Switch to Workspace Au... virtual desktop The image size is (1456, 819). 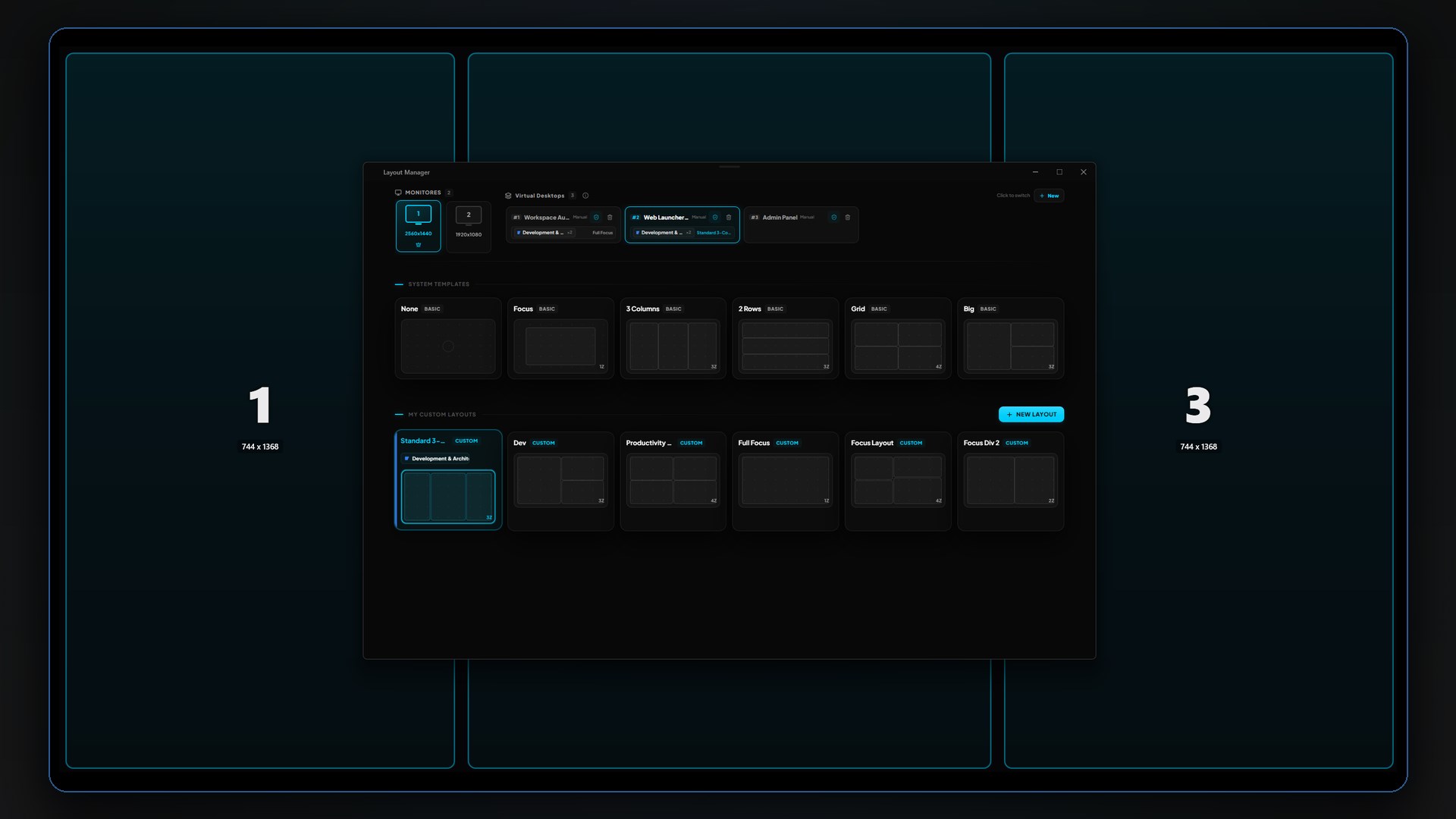tap(563, 224)
